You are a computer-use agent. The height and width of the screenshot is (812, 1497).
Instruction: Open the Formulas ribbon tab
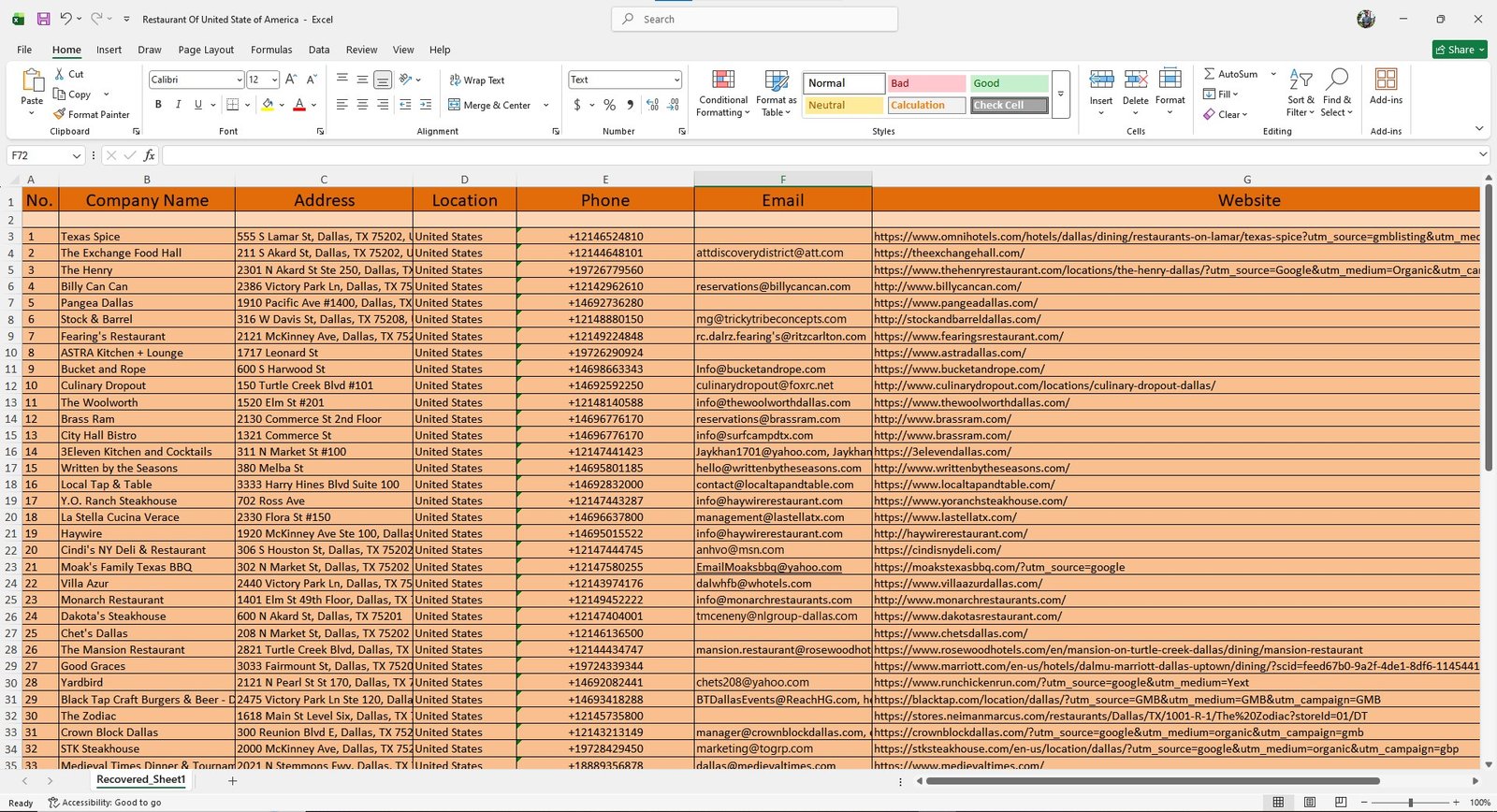[x=271, y=50]
